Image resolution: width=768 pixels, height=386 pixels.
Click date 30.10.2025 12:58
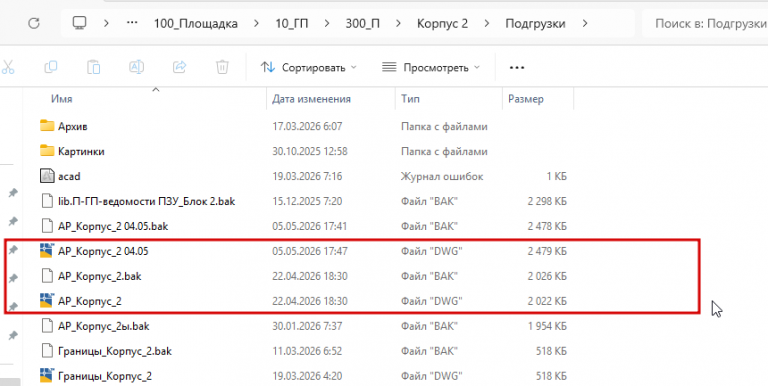(310, 151)
